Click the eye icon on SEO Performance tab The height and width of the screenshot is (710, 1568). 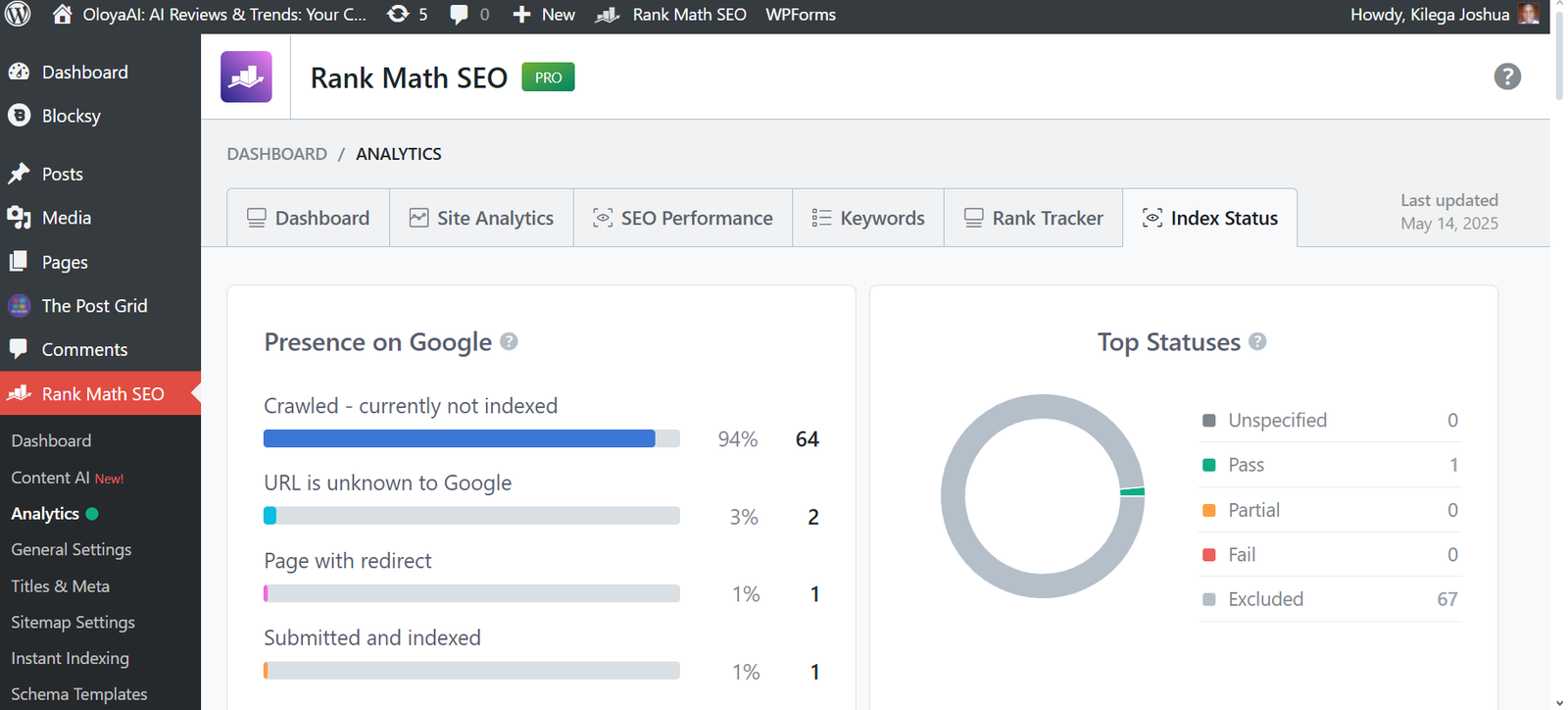point(603,218)
